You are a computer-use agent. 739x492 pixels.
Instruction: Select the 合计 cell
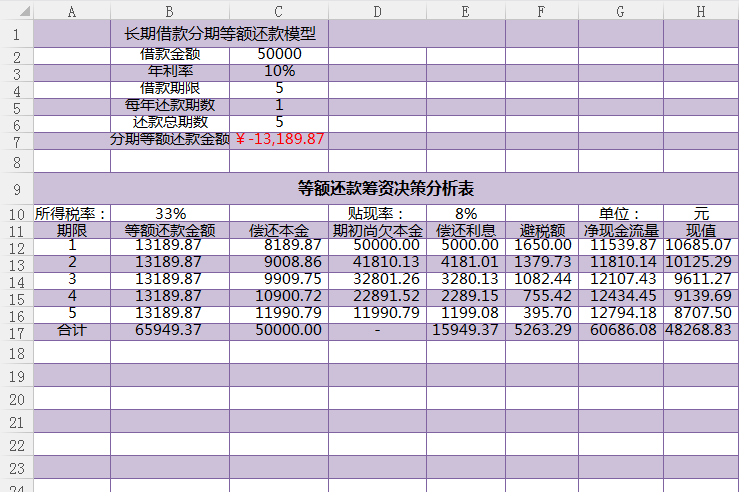[72, 331]
